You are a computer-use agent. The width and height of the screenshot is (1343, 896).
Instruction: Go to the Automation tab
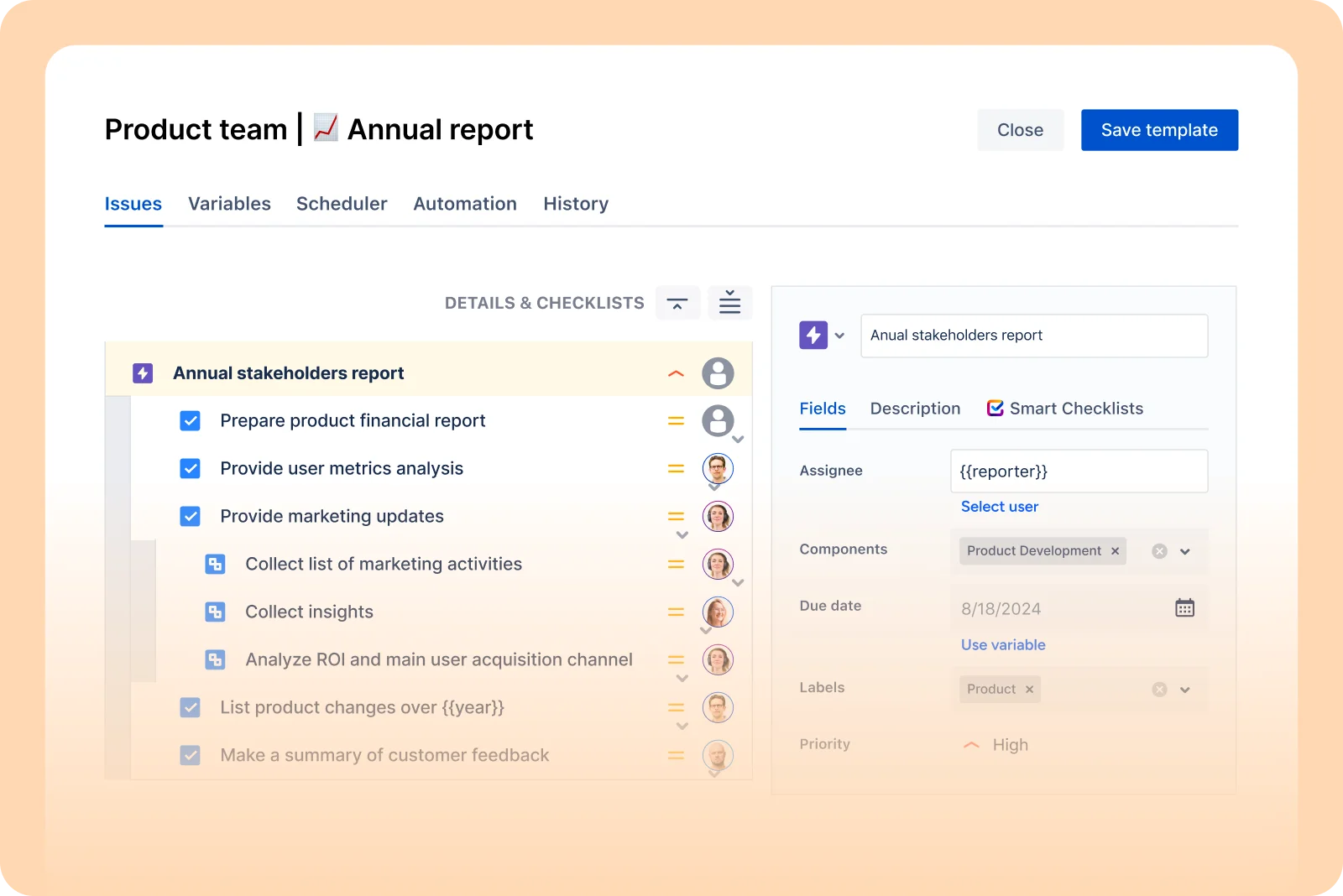pyautogui.click(x=465, y=204)
